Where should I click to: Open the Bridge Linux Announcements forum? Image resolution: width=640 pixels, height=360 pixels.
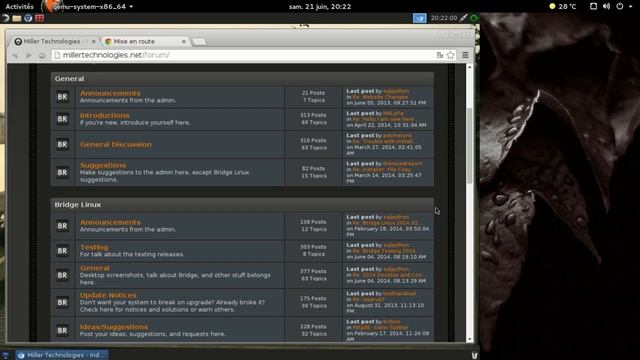point(110,222)
